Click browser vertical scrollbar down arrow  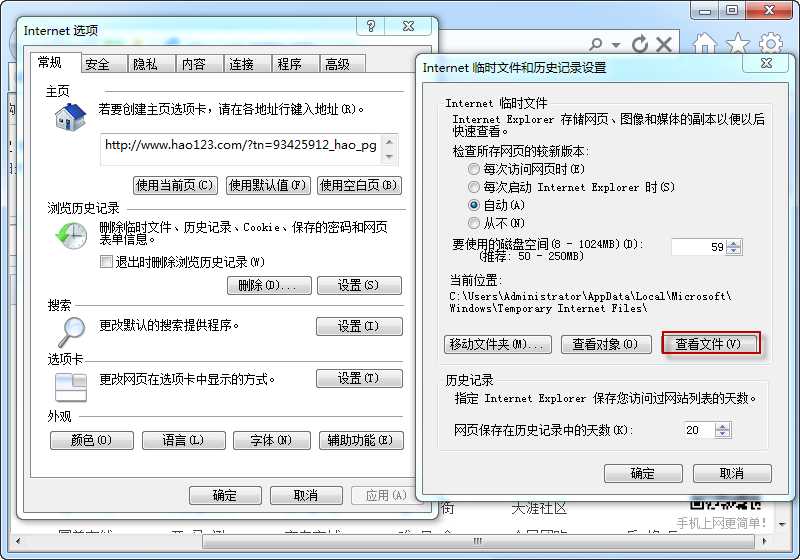(x=782, y=524)
